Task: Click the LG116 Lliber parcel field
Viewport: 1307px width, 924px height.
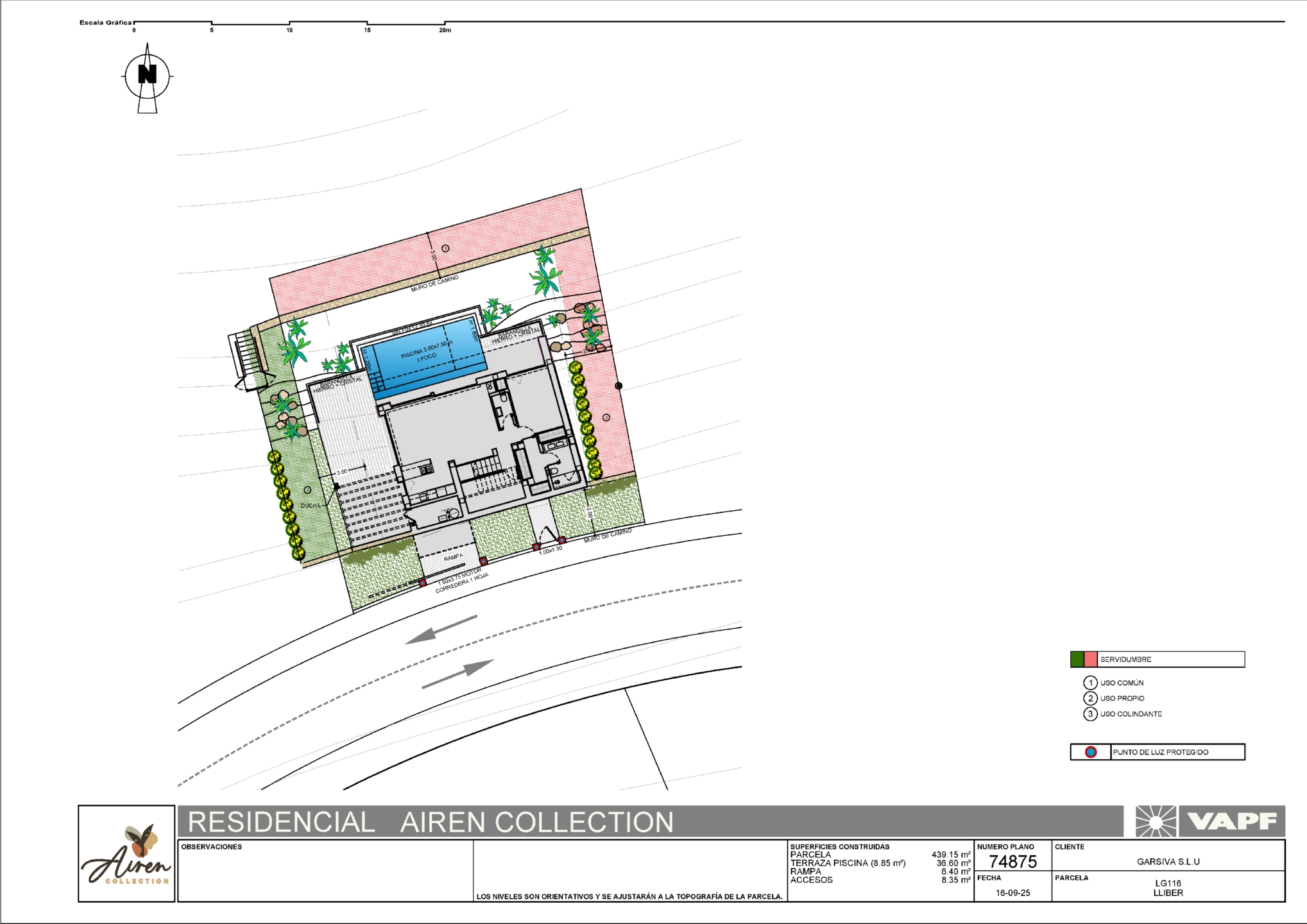Action: pyautogui.click(x=1168, y=888)
